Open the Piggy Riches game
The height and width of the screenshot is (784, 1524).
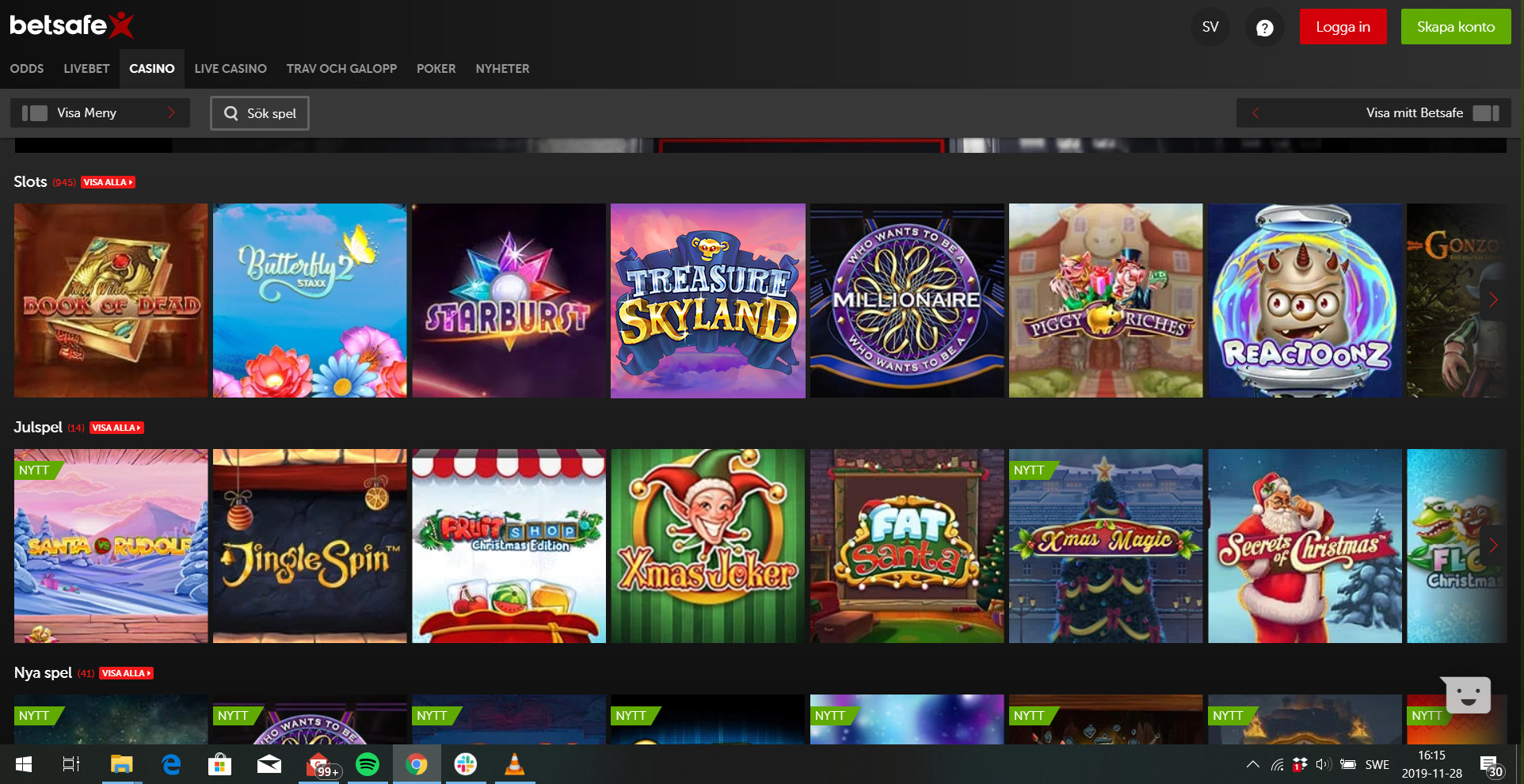(1106, 301)
